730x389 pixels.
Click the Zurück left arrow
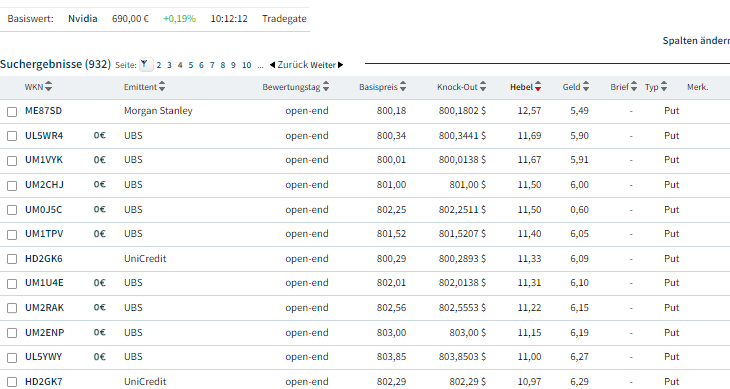tap(272, 65)
